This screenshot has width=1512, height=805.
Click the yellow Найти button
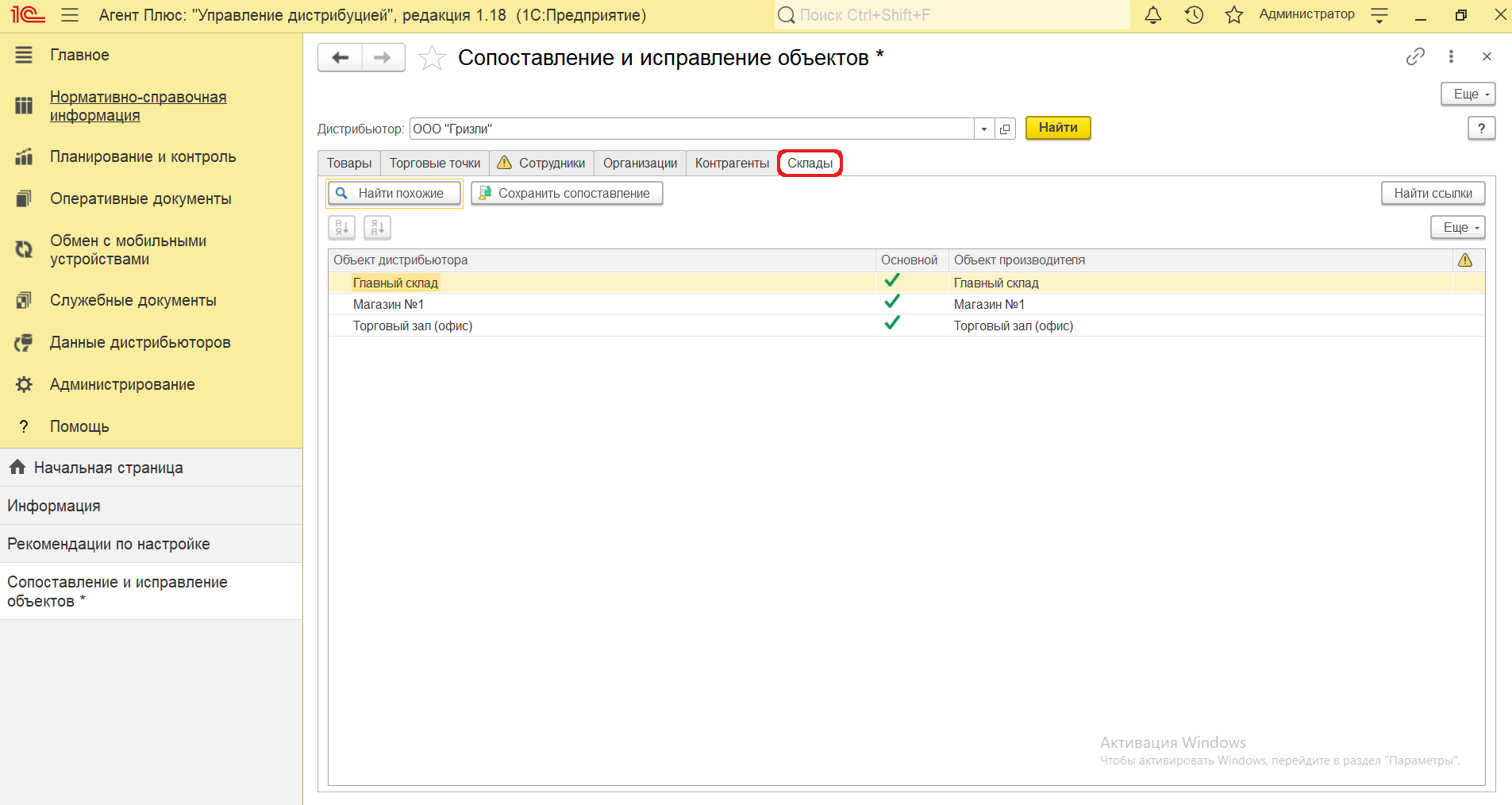tap(1058, 128)
